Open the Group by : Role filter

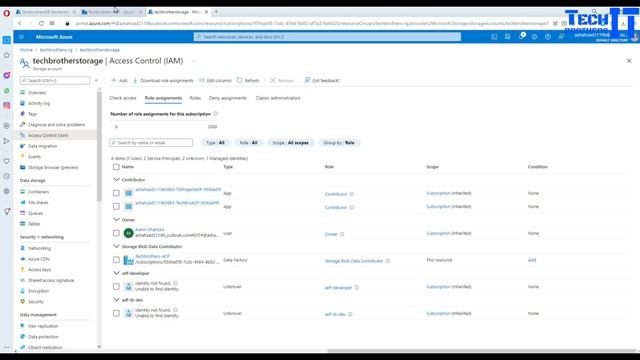(339, 143)
